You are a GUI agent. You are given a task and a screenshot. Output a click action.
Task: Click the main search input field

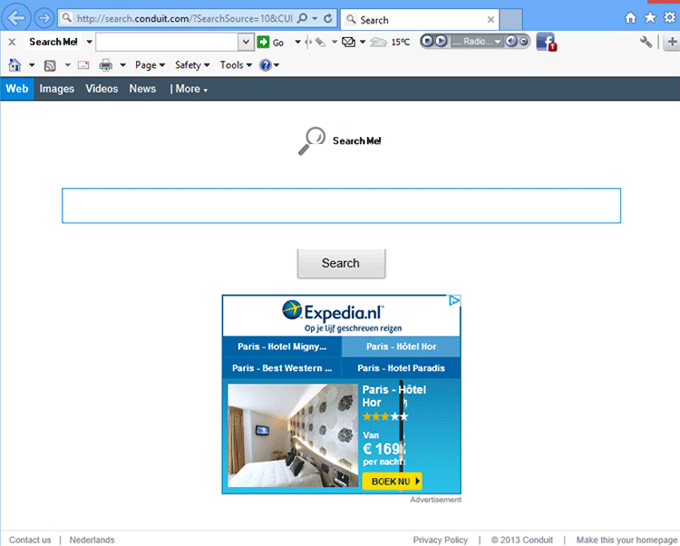(341, 205)
